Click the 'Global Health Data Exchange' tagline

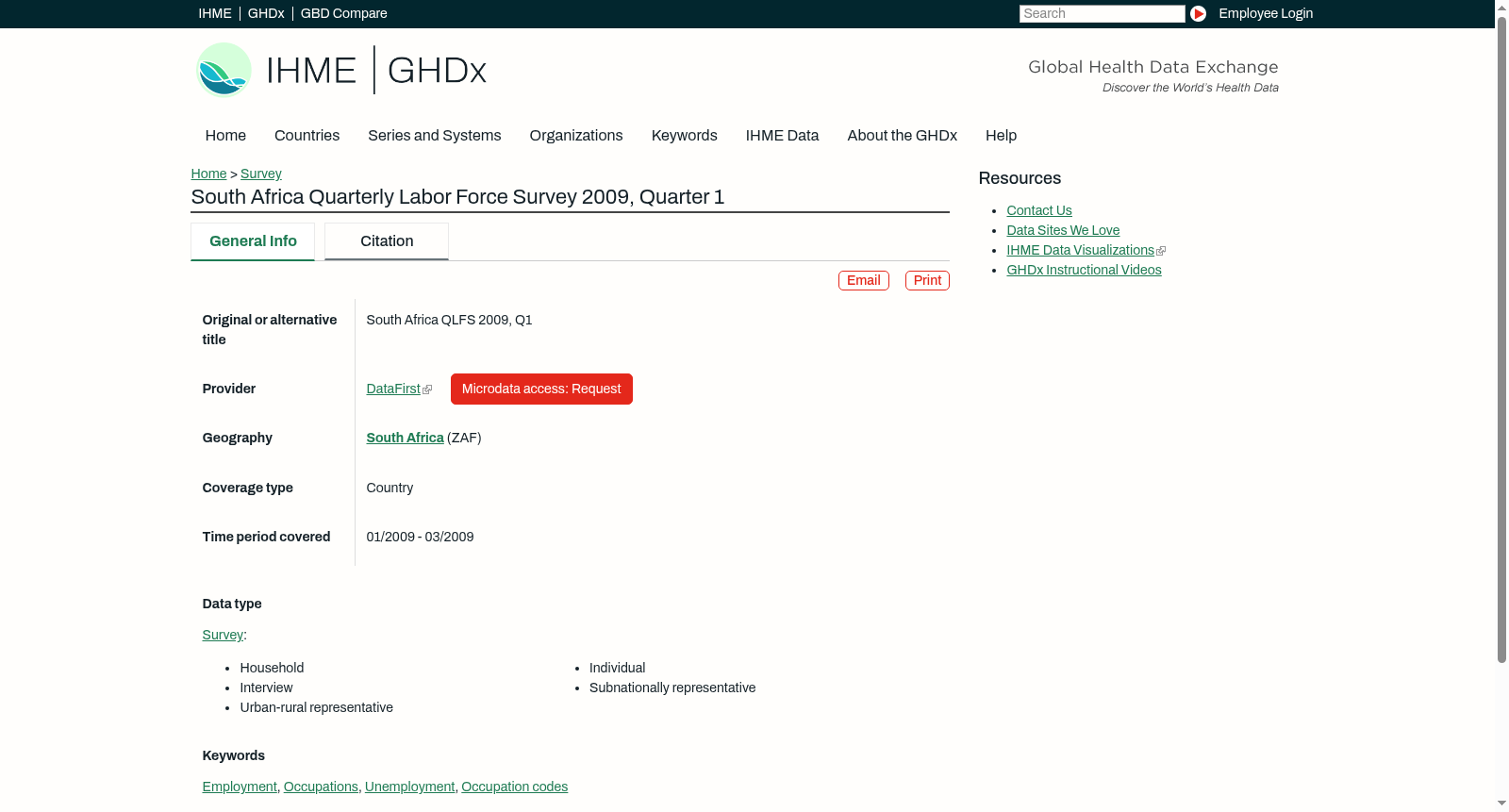(x=1152, y=67)
